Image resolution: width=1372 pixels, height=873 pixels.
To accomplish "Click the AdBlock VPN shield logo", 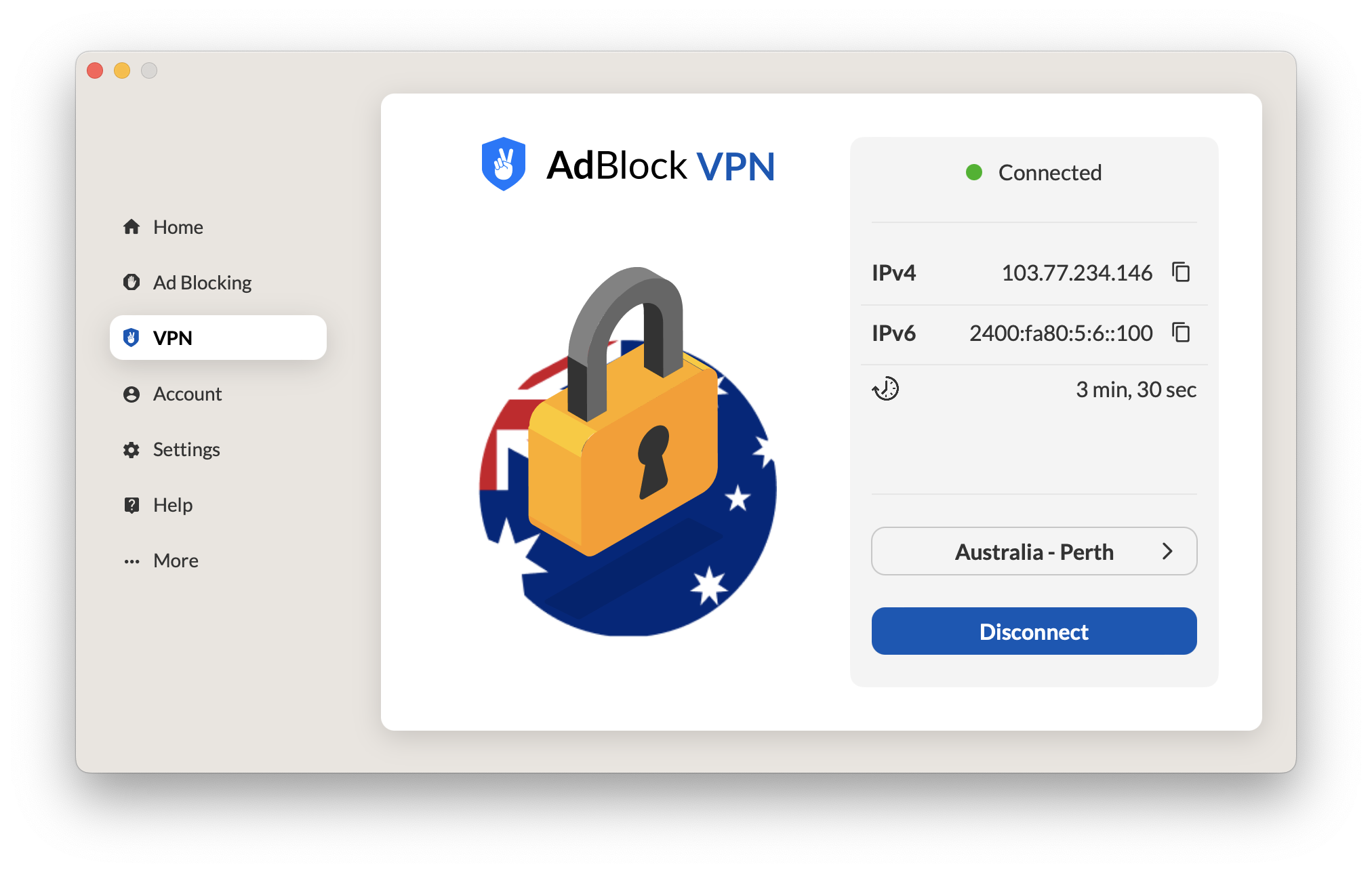I will coord(504,165).
